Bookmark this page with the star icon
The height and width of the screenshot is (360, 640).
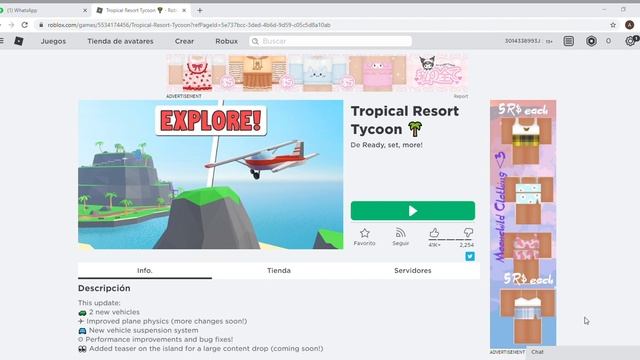[613, 25]
